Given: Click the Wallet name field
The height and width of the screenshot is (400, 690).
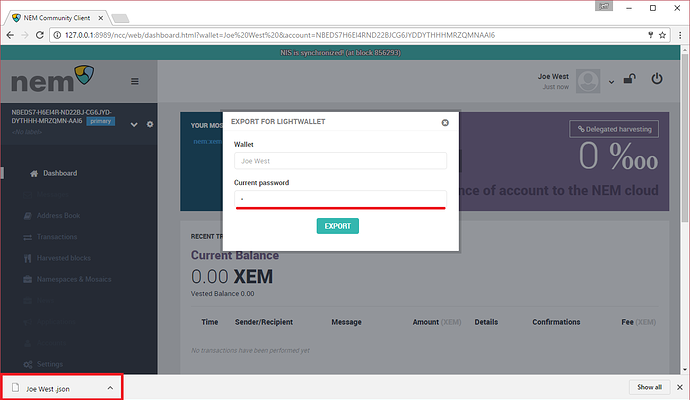Looking at the screenshot, I should (x=340, y=161).
